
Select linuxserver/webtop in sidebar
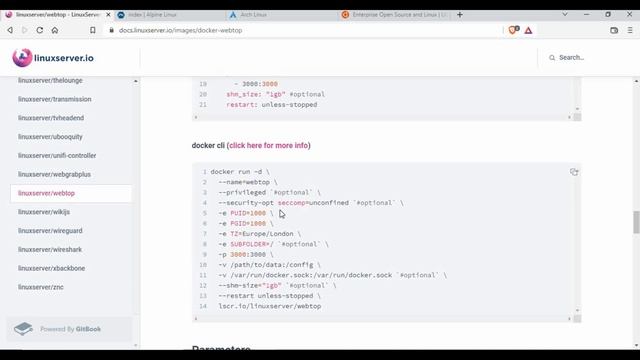(x=71, y=193)
